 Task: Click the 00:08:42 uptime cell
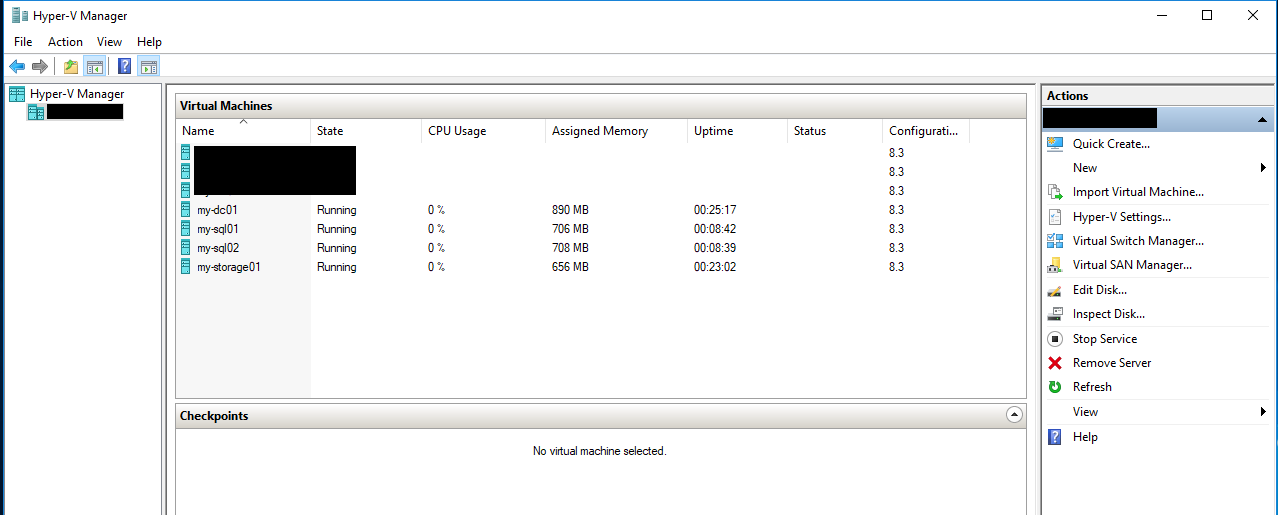[x=715, y=229]
